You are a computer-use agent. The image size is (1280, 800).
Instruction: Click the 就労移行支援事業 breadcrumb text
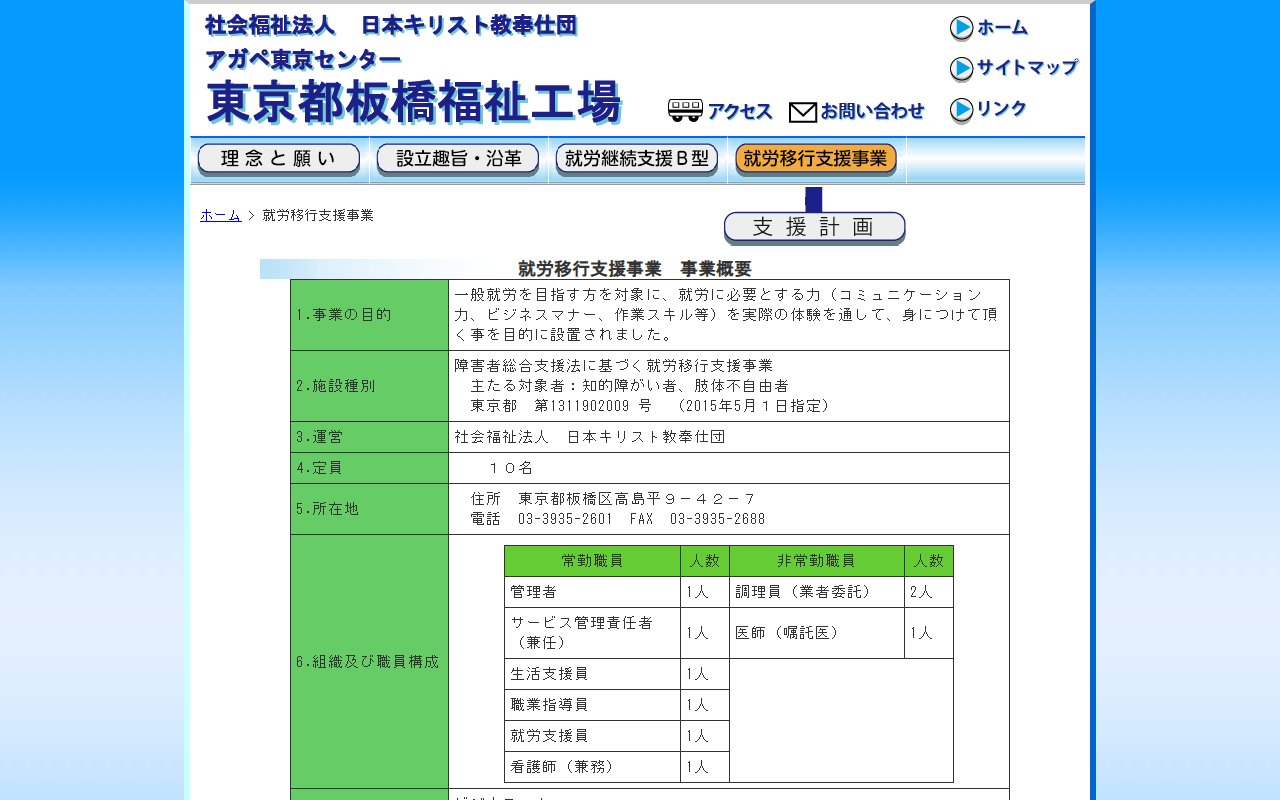[318, 215]
